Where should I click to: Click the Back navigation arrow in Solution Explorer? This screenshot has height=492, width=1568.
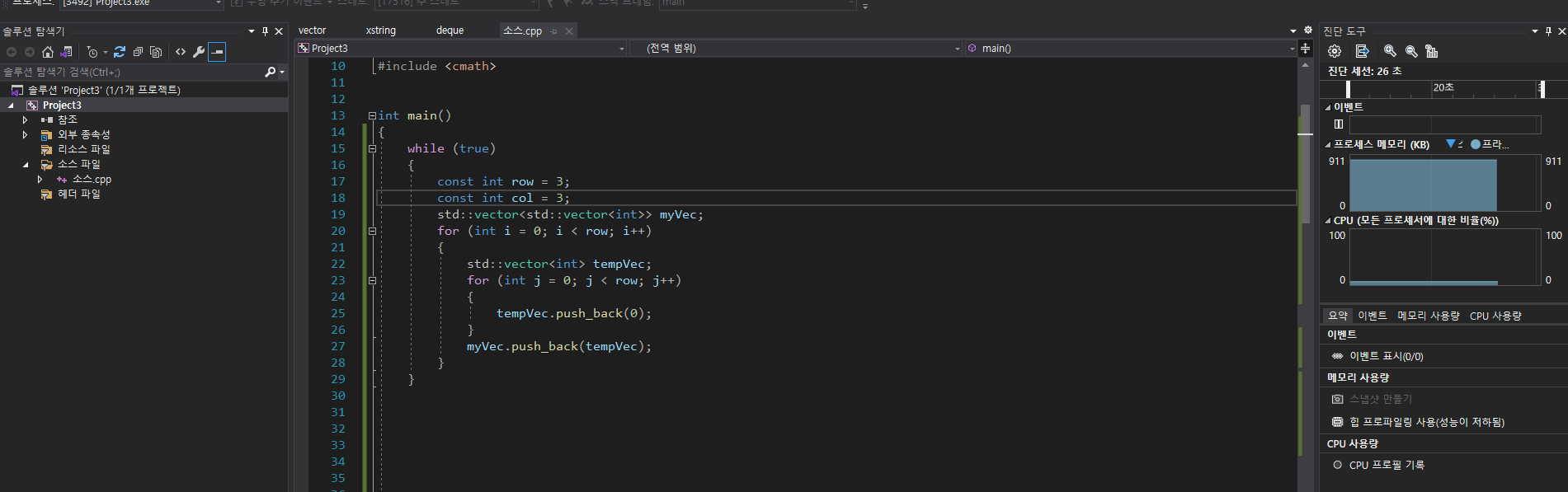point(12,52)
